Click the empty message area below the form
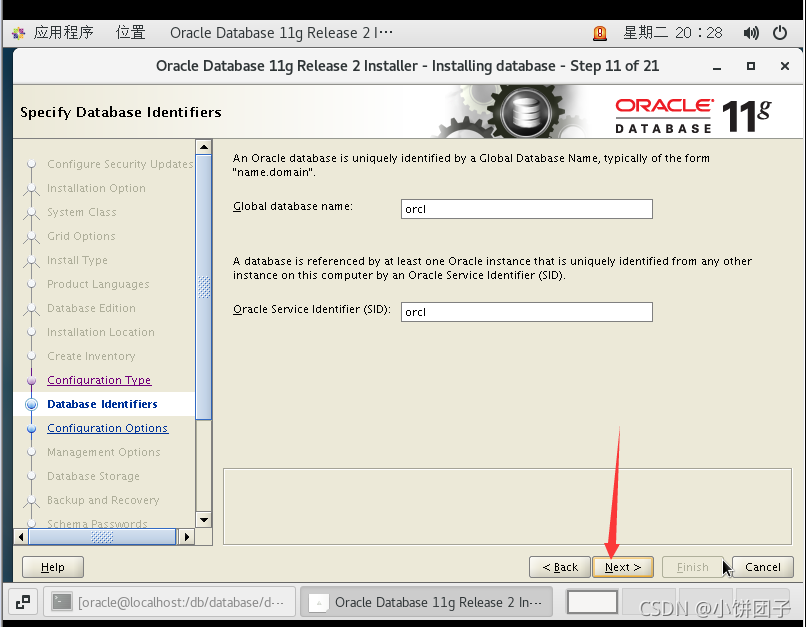Screen dimensions: 806x627 point(507,506)
